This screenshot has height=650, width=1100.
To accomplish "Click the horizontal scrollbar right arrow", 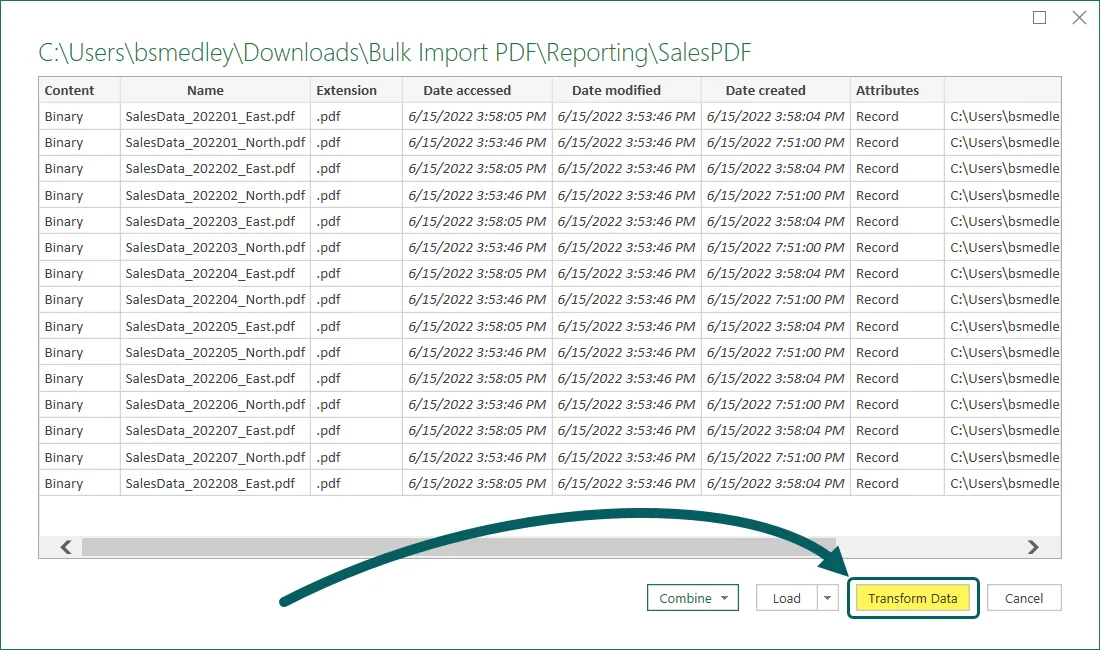I will (1033, 547).
